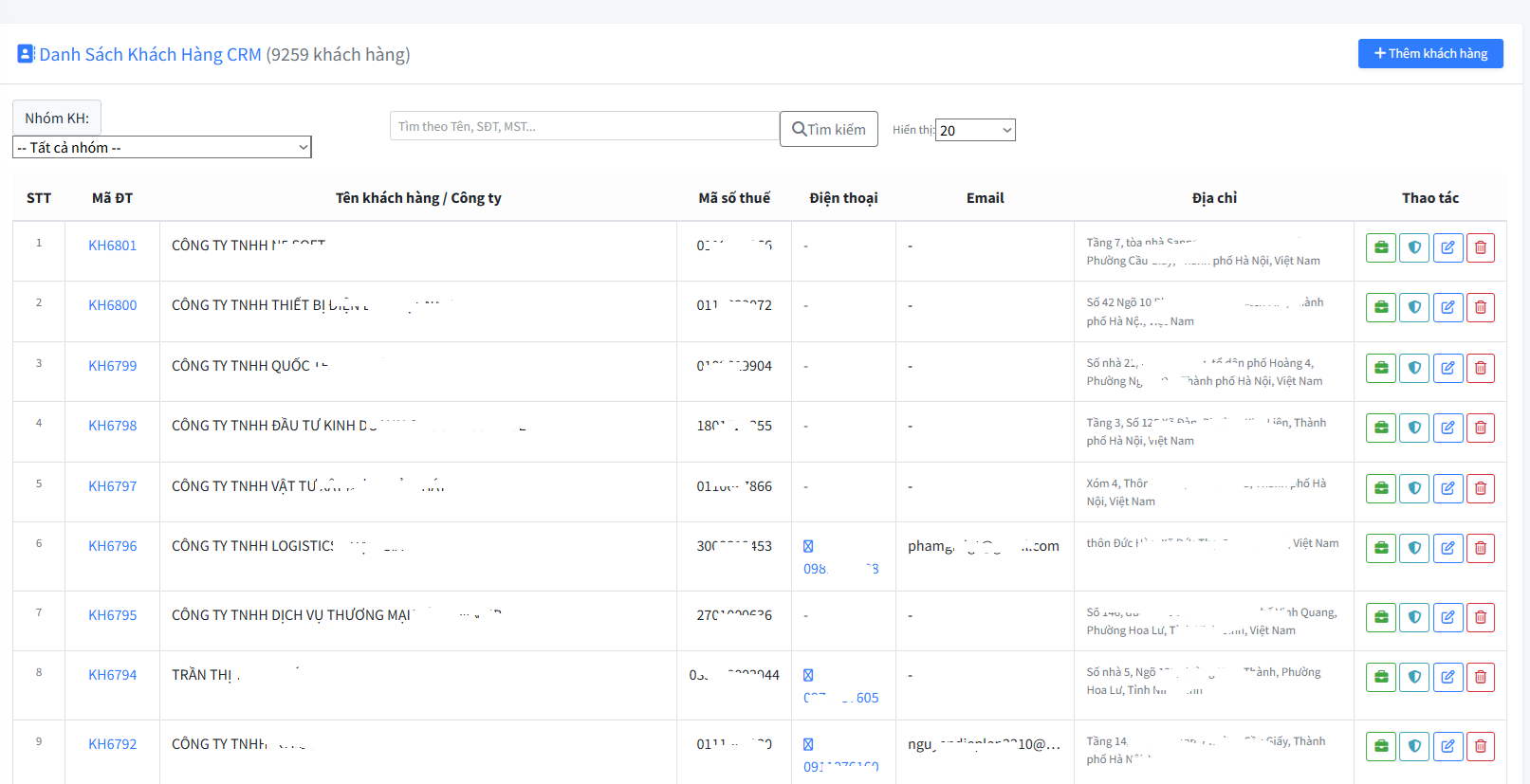Open customer link KH6800
This screenshot has height=784, width=1530.
113,305
